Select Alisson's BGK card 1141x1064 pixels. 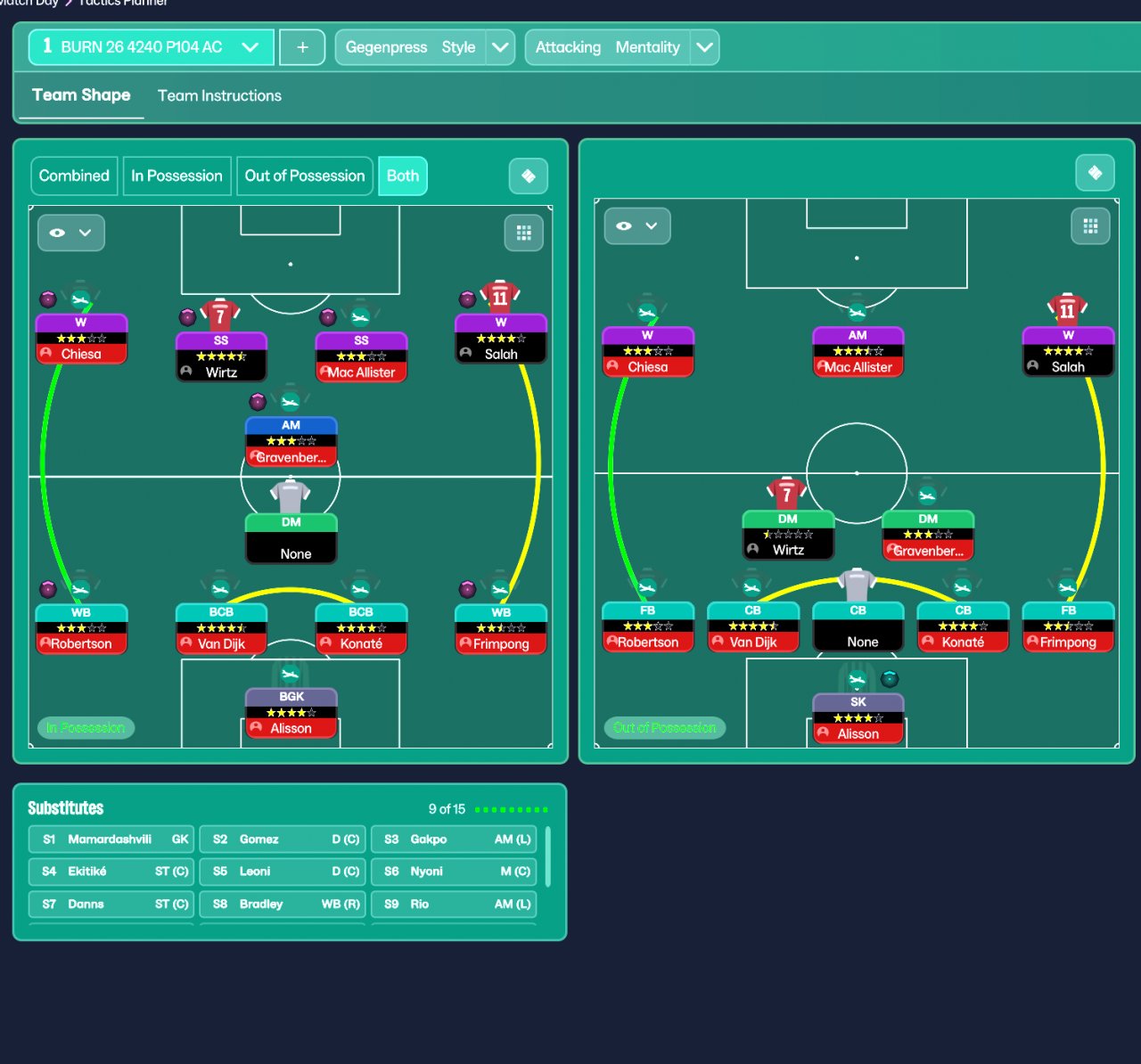(291, 713)
